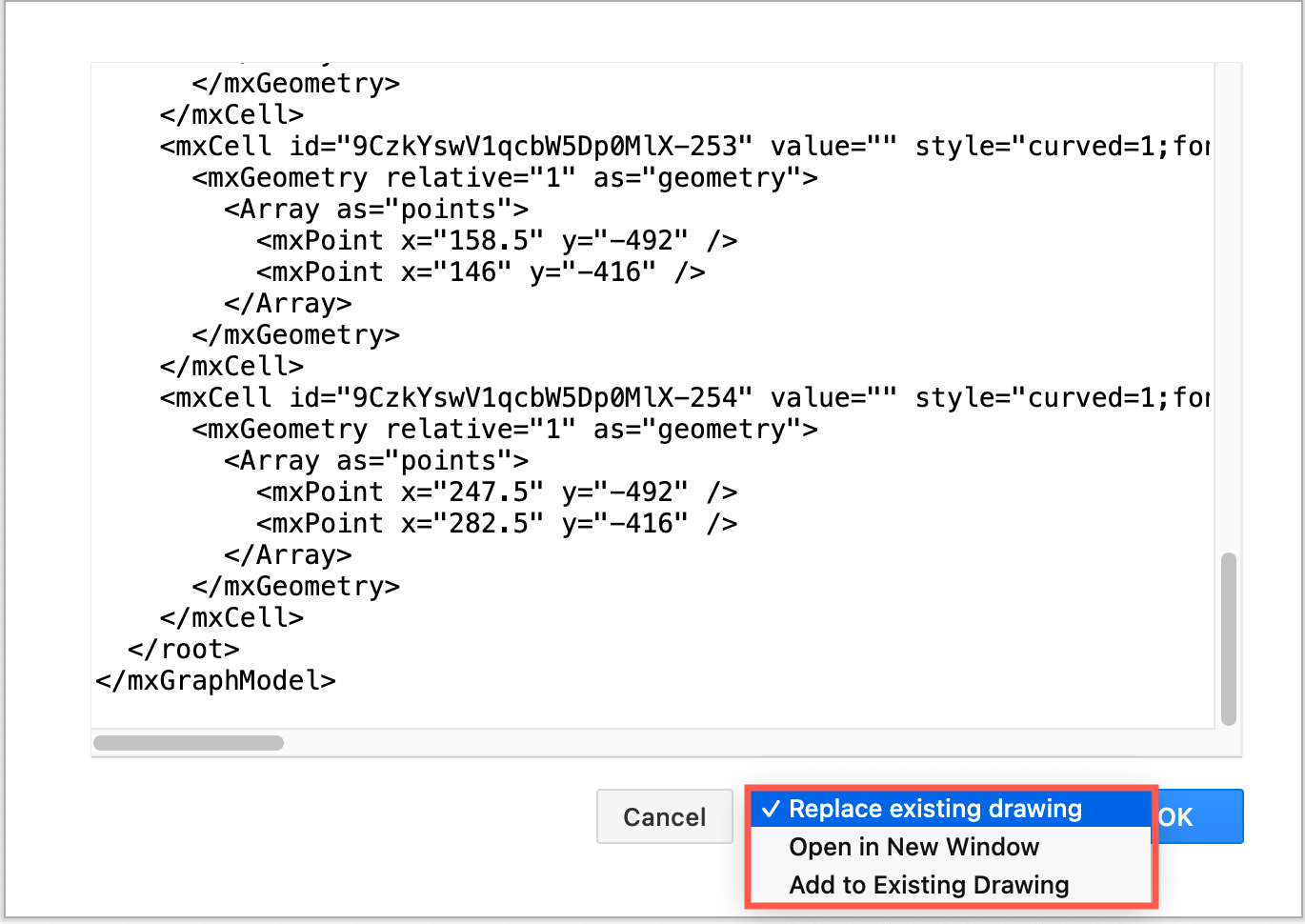The width and height of the screenshot is (1305, 924).
Task: Click Cancel to dismiss the dialog
Action: (664, 816)
